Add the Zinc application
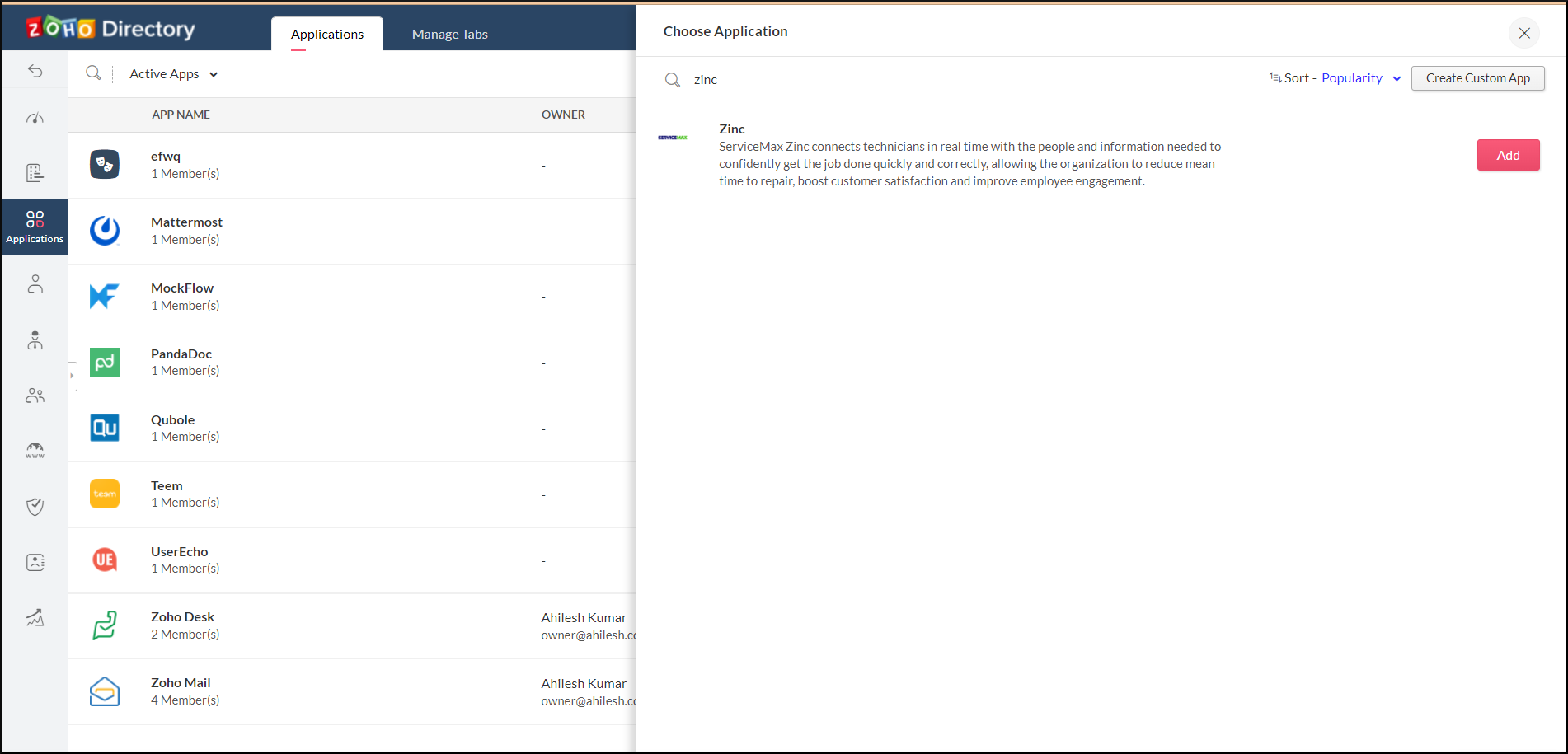 tap(1508, 154)
